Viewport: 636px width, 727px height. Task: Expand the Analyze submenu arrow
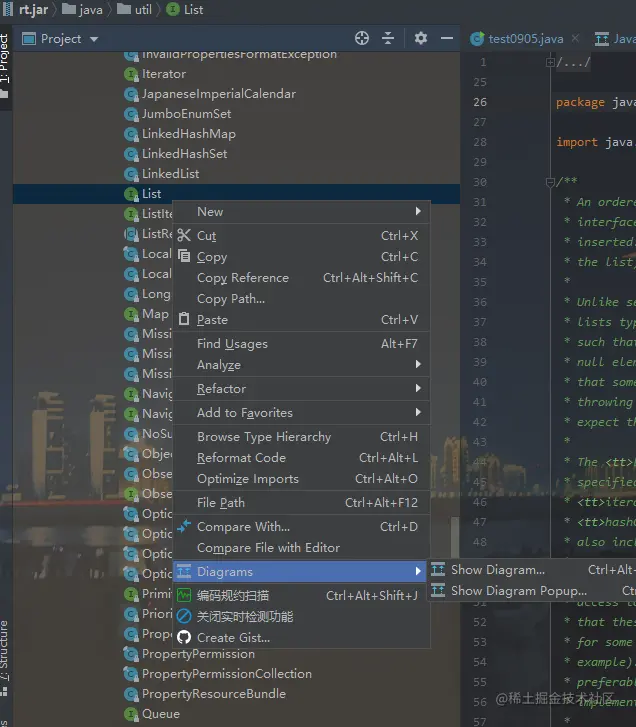418,364
